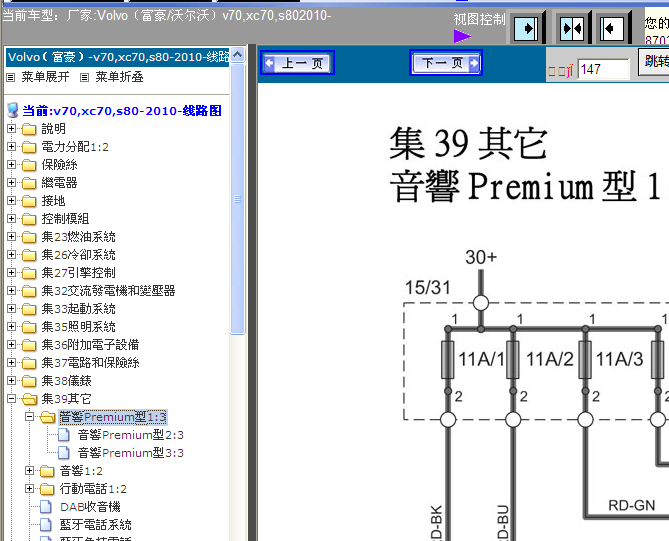Go to previous page with 上一页
The width and height of the screenshot is (669, 541).
pos(297,63)
